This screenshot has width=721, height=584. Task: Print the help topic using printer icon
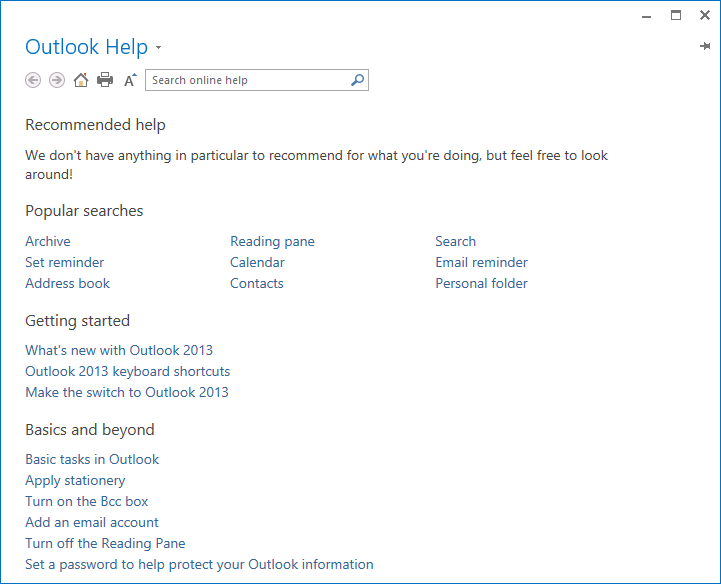click(x=105, y=80)
